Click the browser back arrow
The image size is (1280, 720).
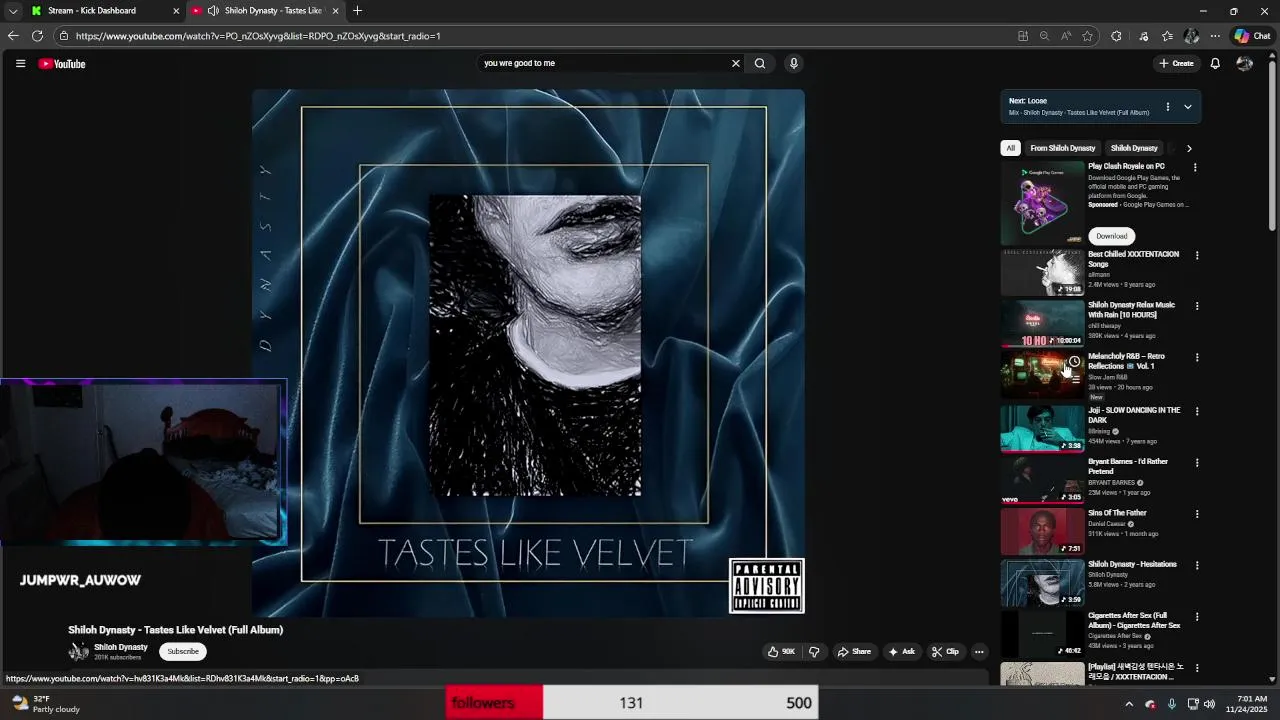coord(13,36)
